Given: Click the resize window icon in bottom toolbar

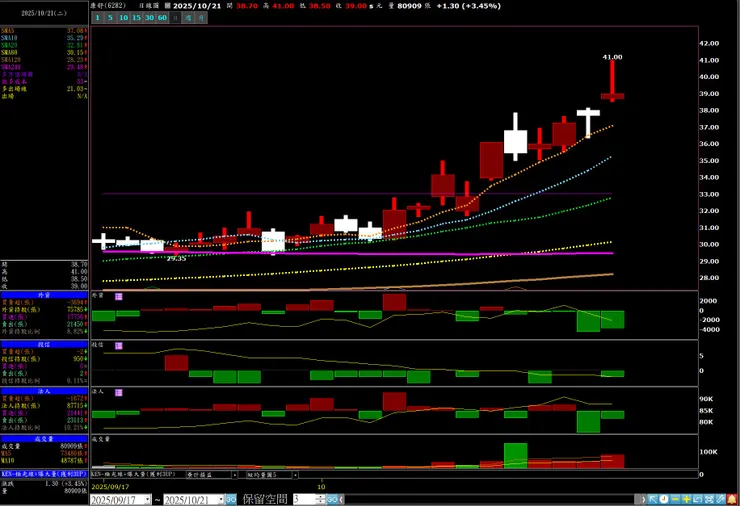Looking at the screenshot, I should click(698, 499).
